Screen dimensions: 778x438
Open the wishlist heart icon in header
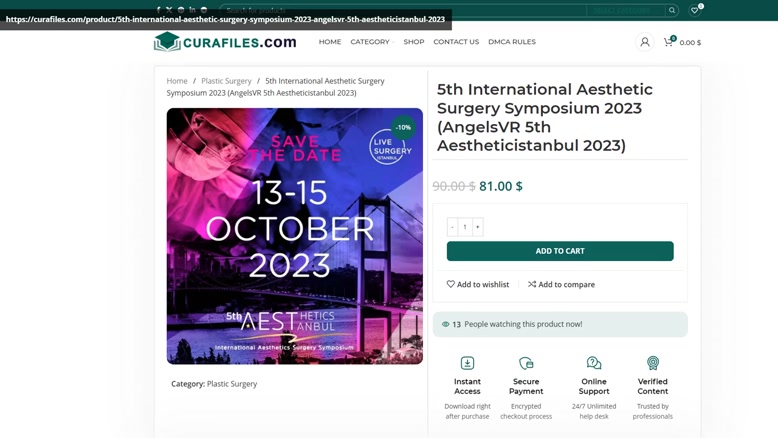695,10
